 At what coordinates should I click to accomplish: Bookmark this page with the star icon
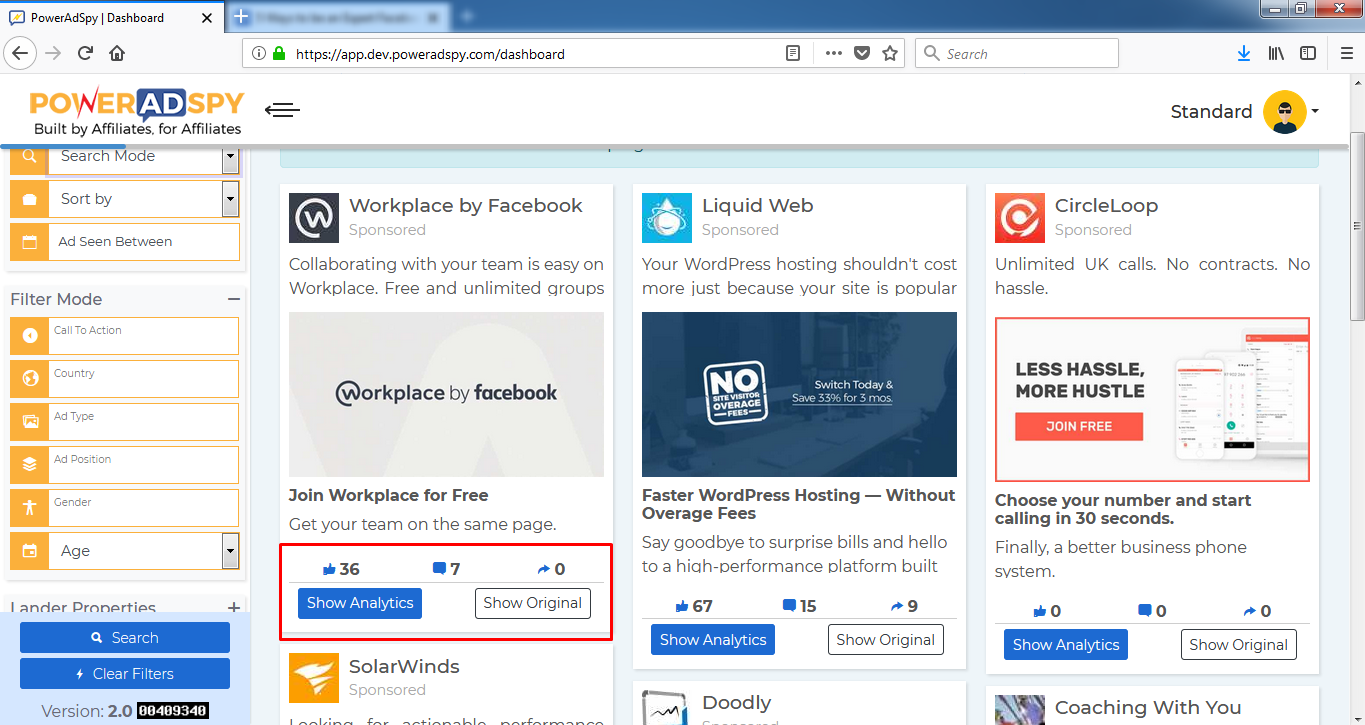point(890,54)
